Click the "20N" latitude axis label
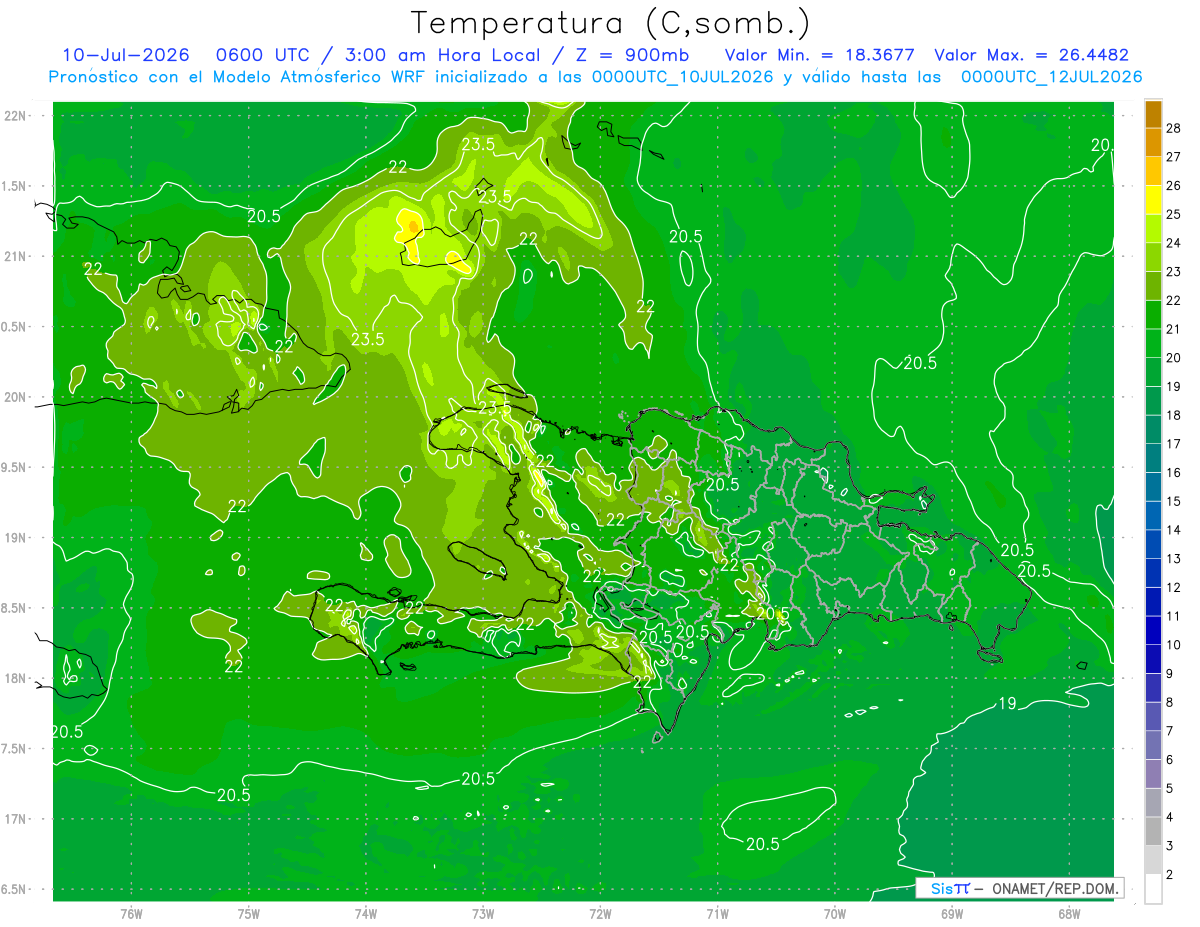Viewport: 1200px width, 927px height. click(x=15, y=397)
